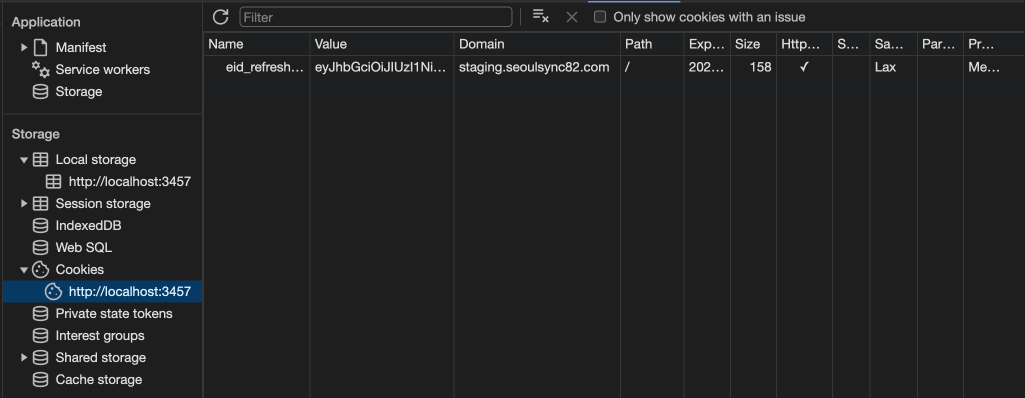Expand the Shared storage node
This screenshot has height=398, width=1025.
click(x=24, y=357)
